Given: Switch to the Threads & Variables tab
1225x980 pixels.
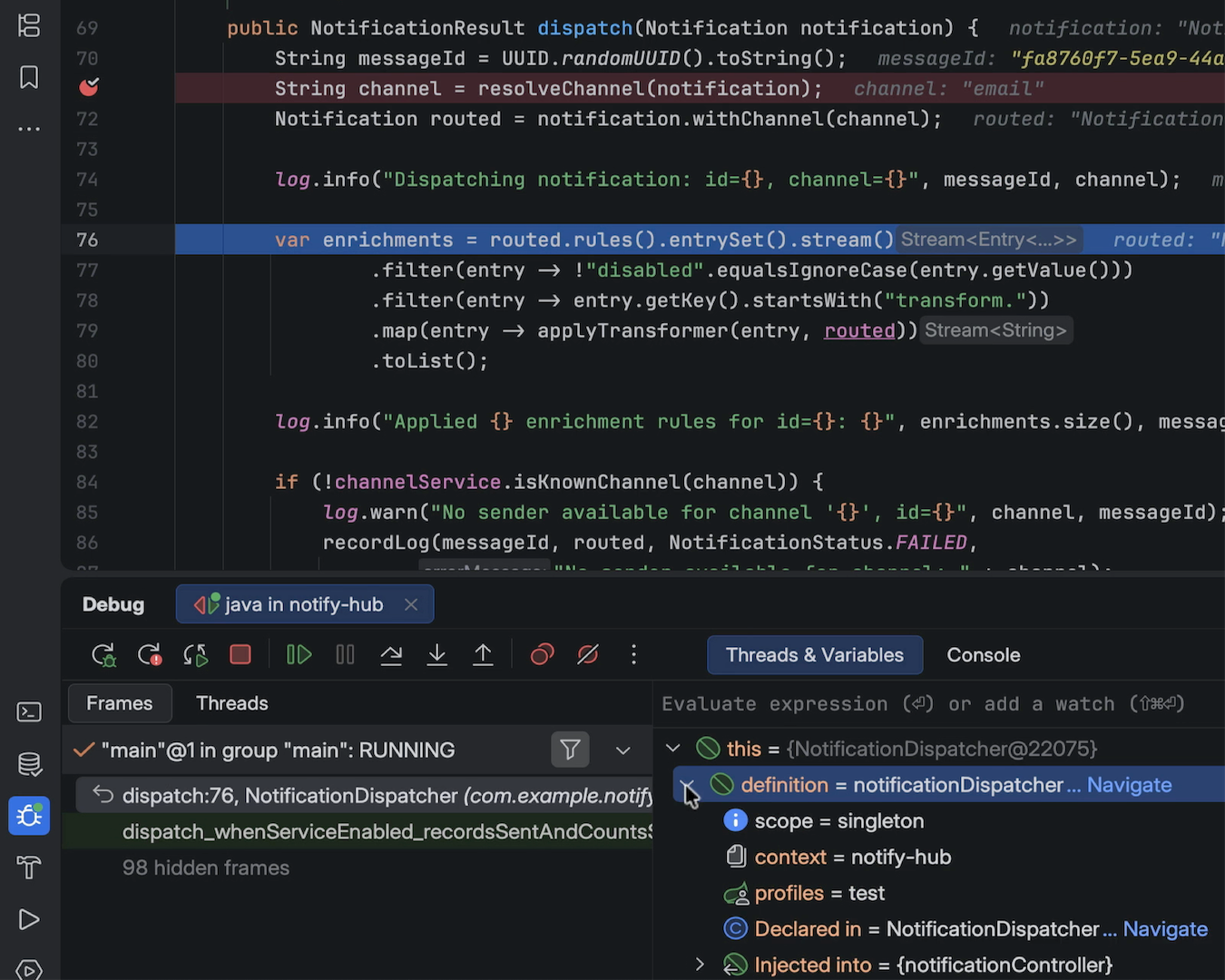Looking at the screenshot, I should point(815,655).
